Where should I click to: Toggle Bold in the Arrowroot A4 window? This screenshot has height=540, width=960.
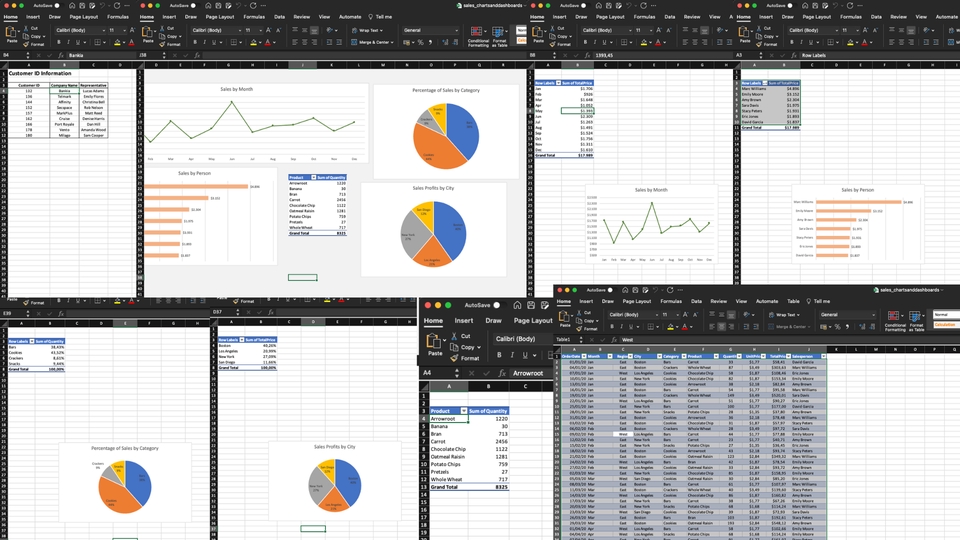pyautogui.click(x=499, y=355)
